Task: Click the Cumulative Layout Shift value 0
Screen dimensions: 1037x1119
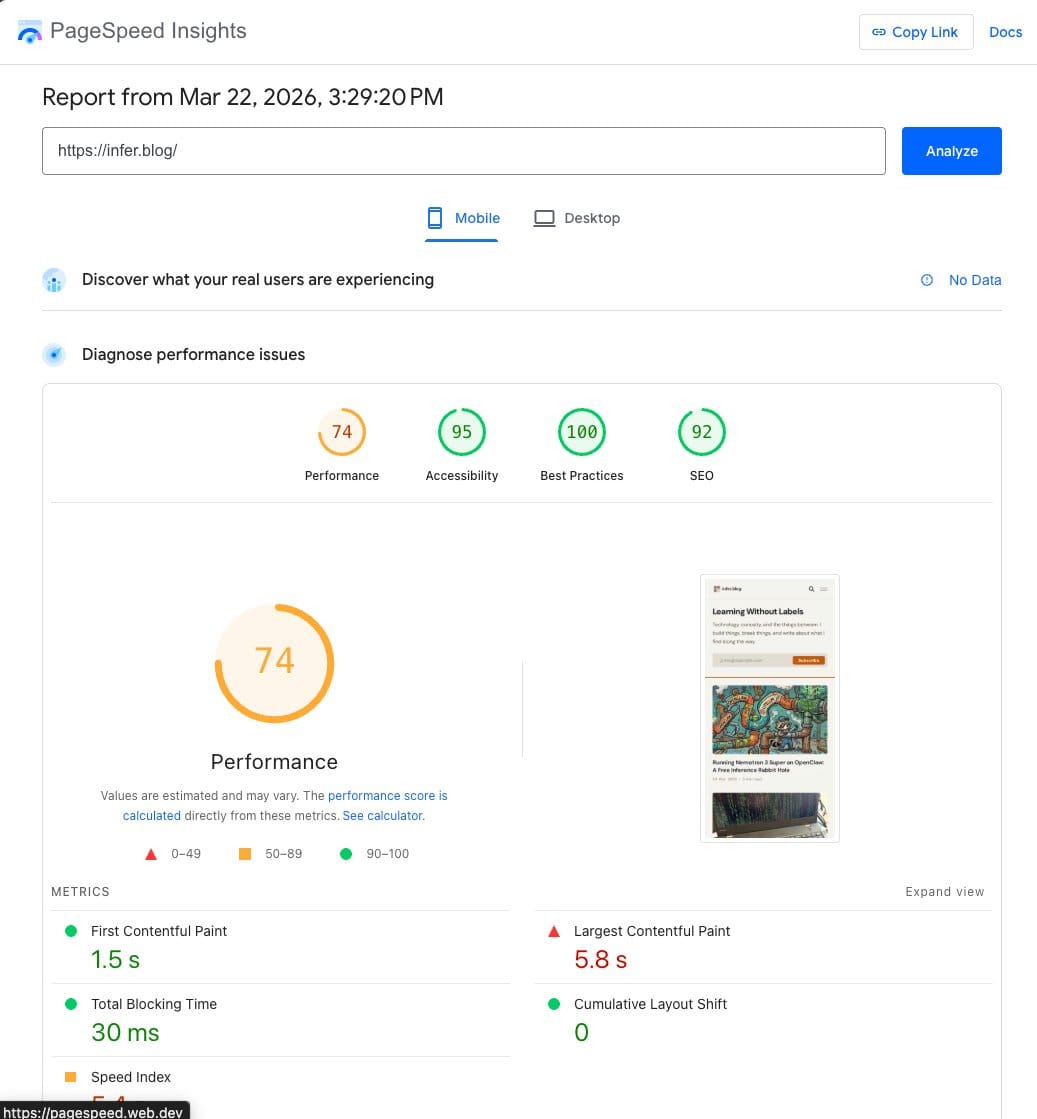Action: click(x=581, y=1033)
